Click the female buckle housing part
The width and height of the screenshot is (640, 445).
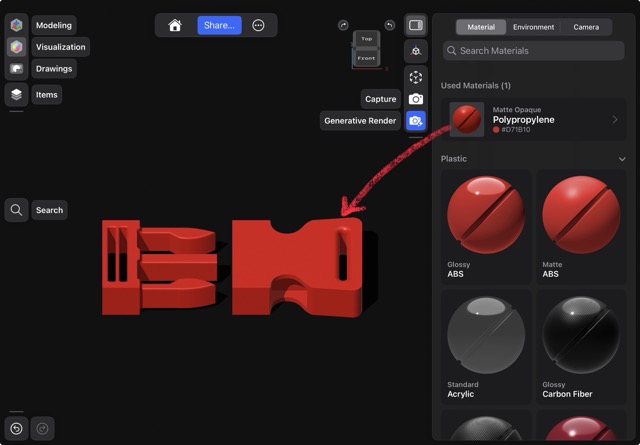297,267
